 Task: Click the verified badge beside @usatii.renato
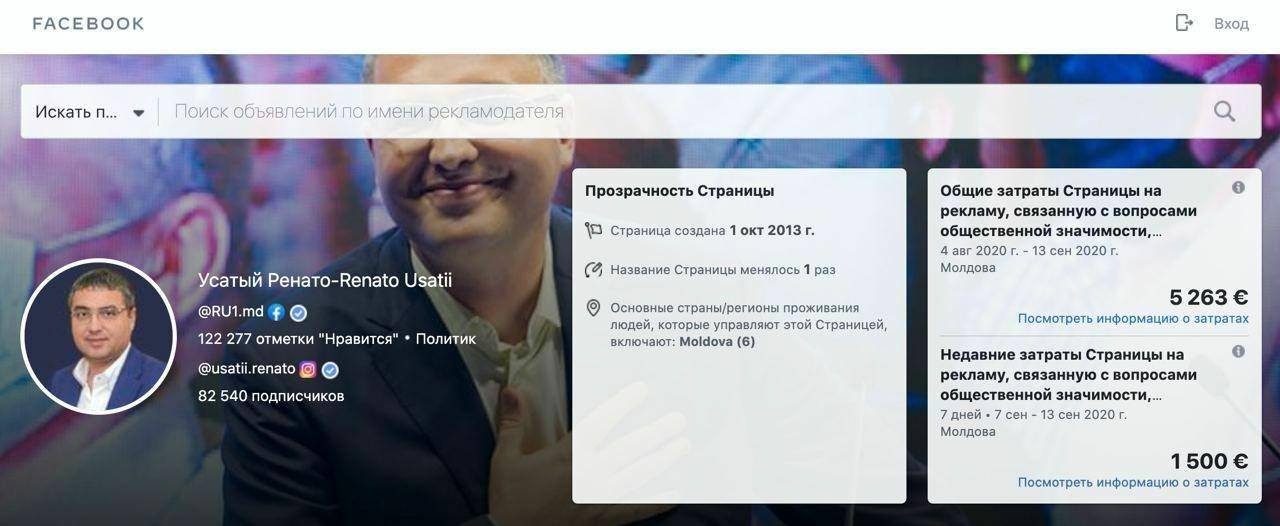click(330, 369)
